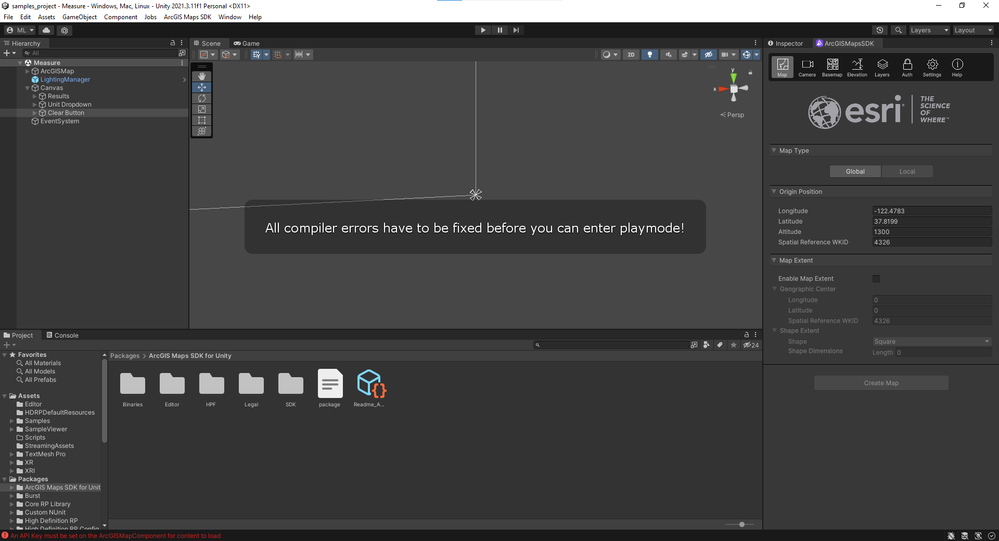Click the Longitude field with -122.4783

931,211
